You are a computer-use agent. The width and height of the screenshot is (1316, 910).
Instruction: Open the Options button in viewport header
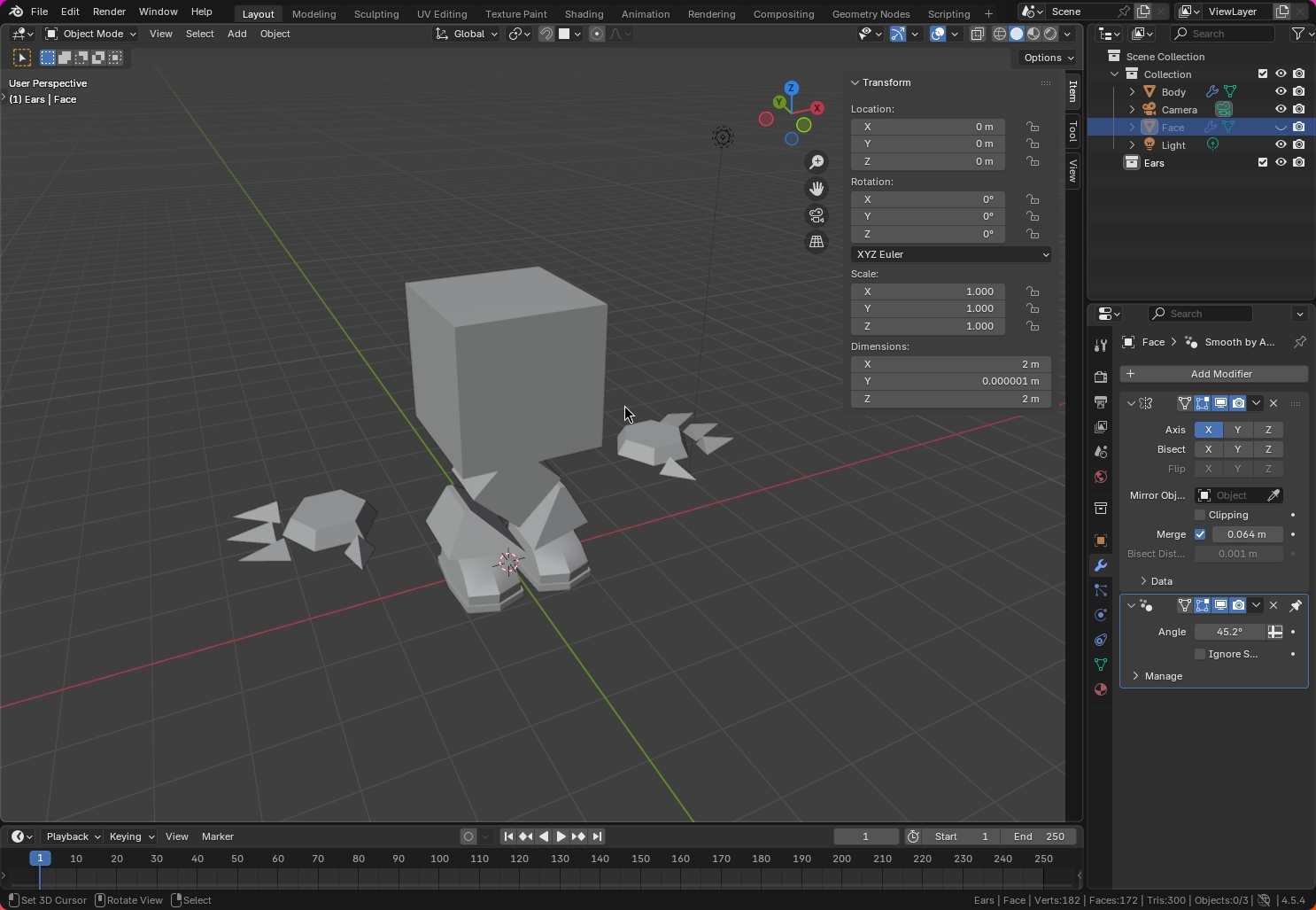(x=1049, y=58)
